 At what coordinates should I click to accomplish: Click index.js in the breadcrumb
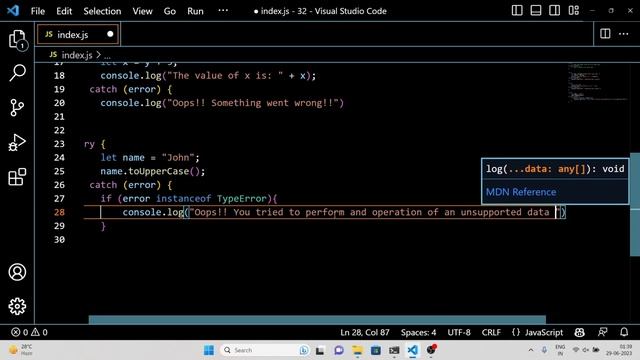tap(77, 55)
